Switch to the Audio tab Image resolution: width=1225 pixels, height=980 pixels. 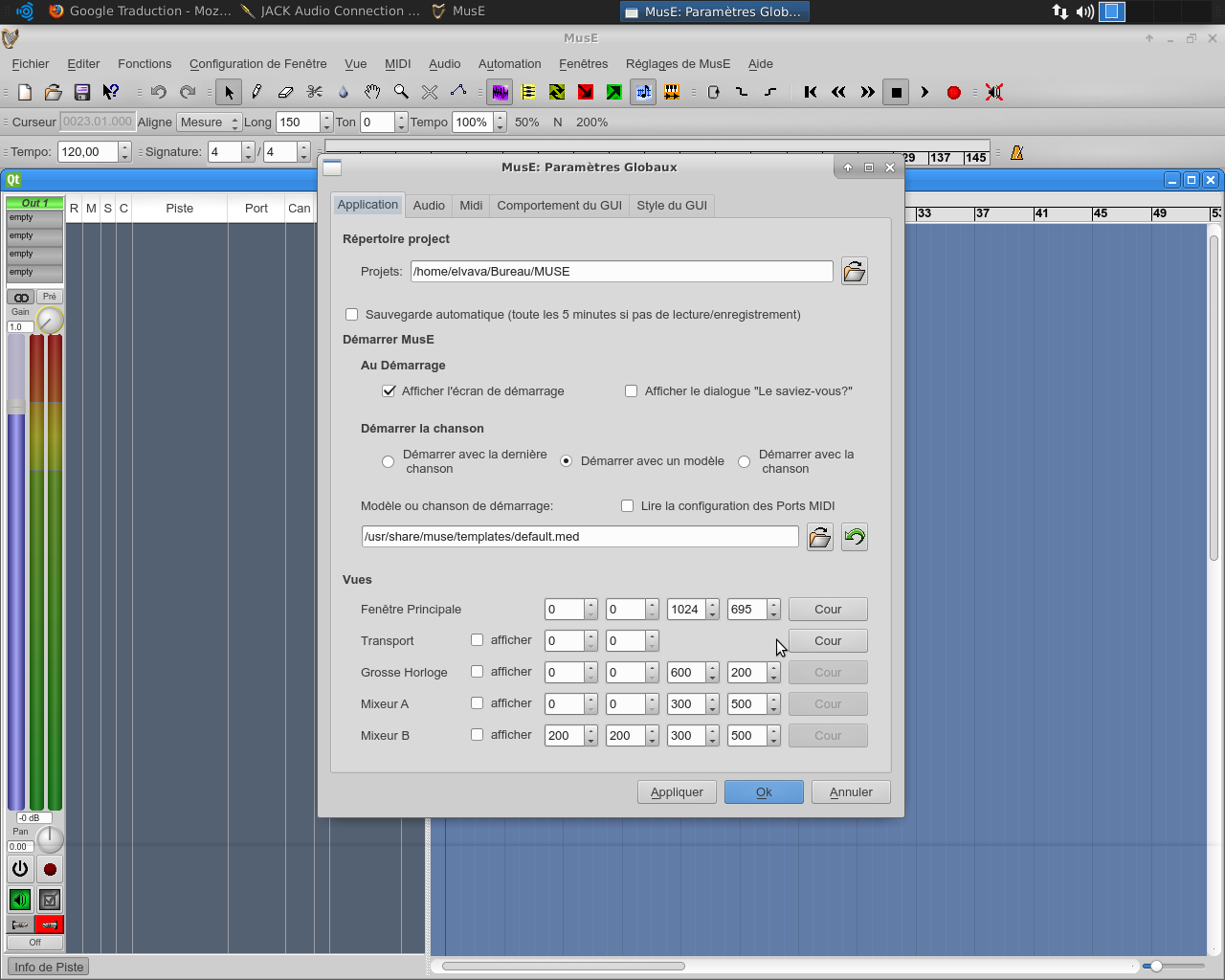click(429, 206)
